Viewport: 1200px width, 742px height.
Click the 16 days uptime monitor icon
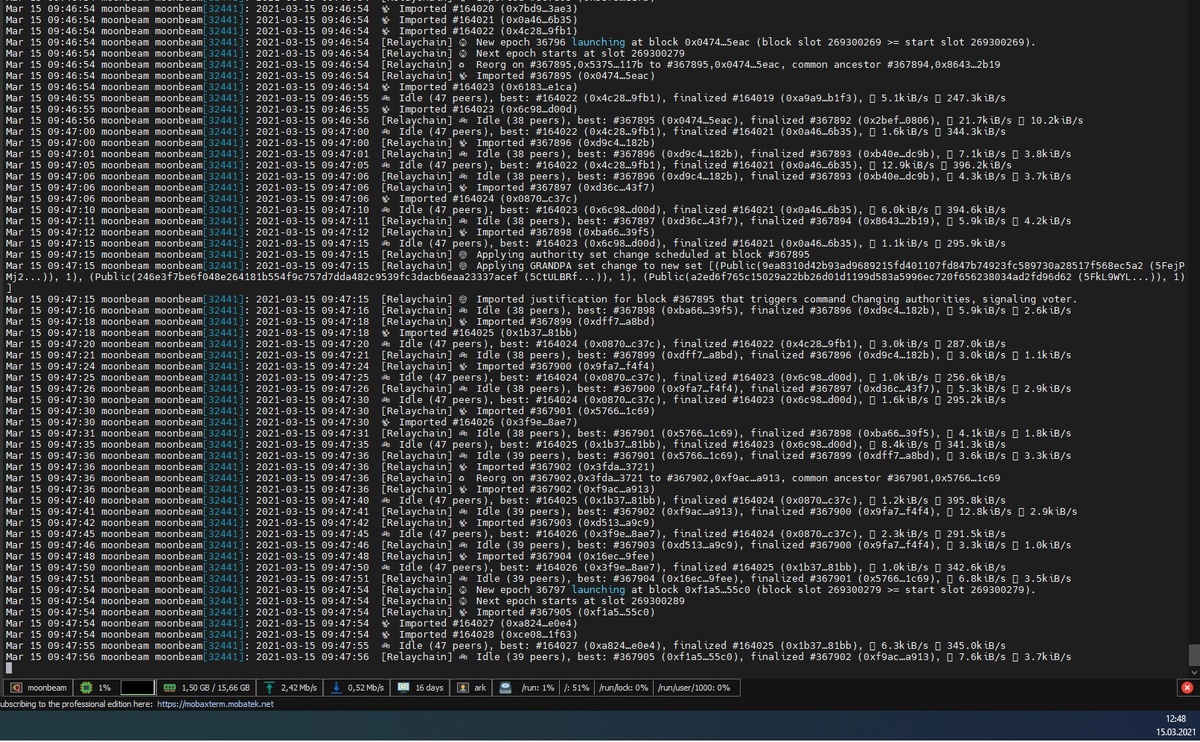click(402, 688)
